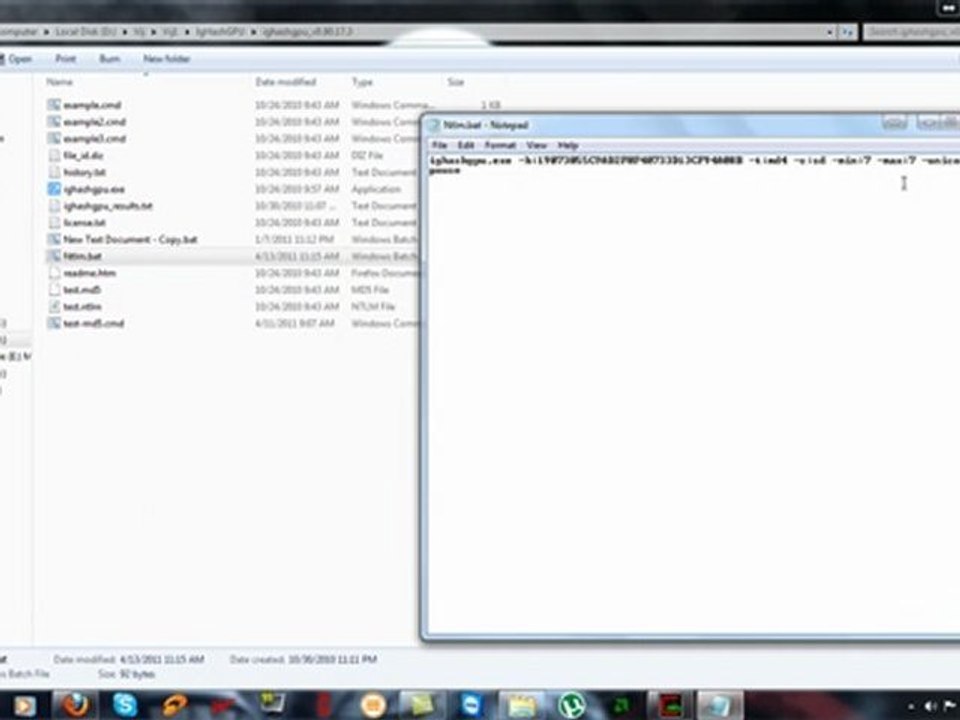Screen dimensions: 960x720
Task: Sort files by the Size column
Action: pos(456,82)
